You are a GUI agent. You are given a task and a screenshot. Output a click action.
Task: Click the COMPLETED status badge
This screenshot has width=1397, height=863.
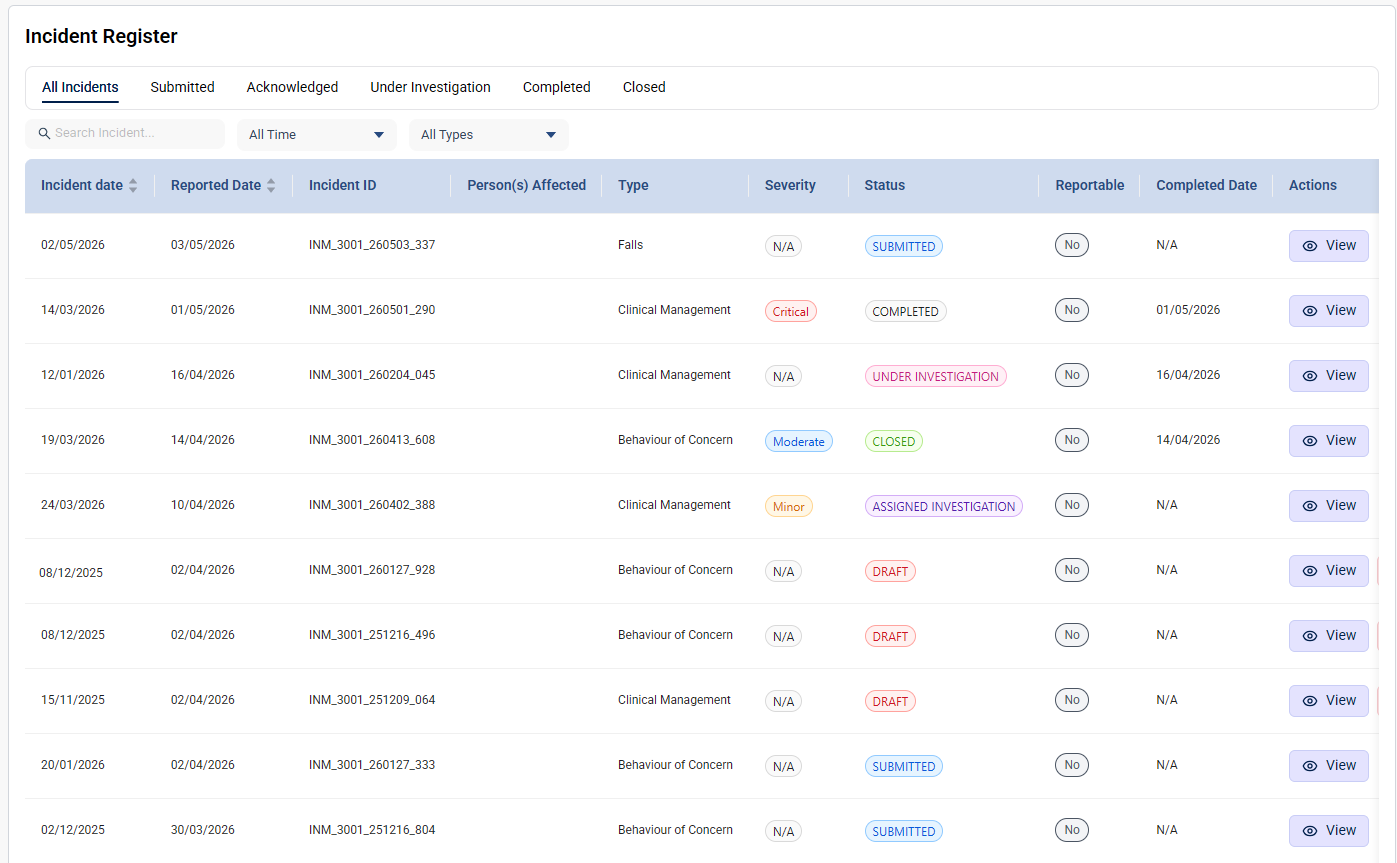click(906, 311)
